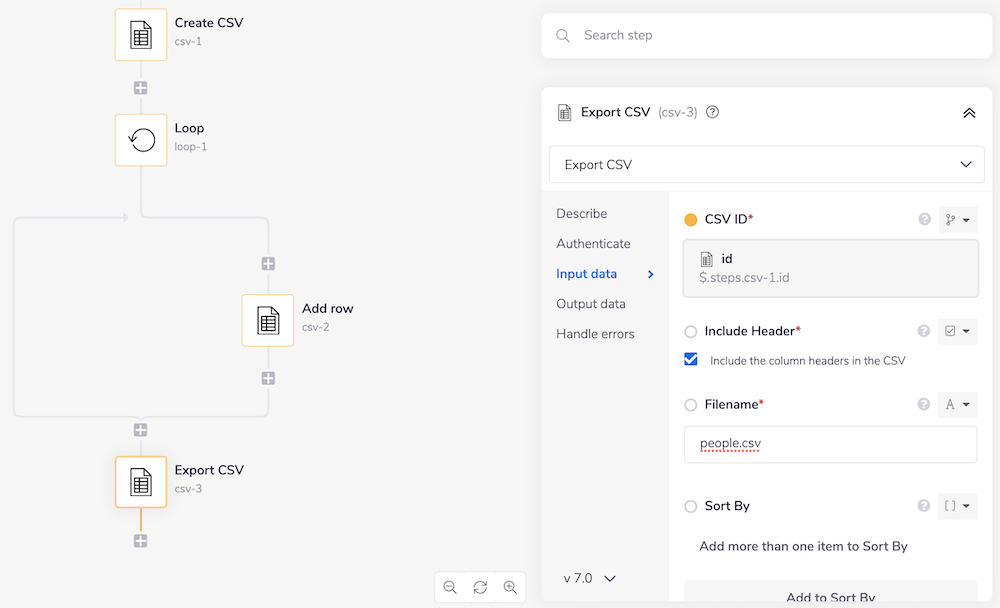The height and width of the screenshot is (608, 1000).
Task: Click the Create CSV step icon
Action: 141,35
